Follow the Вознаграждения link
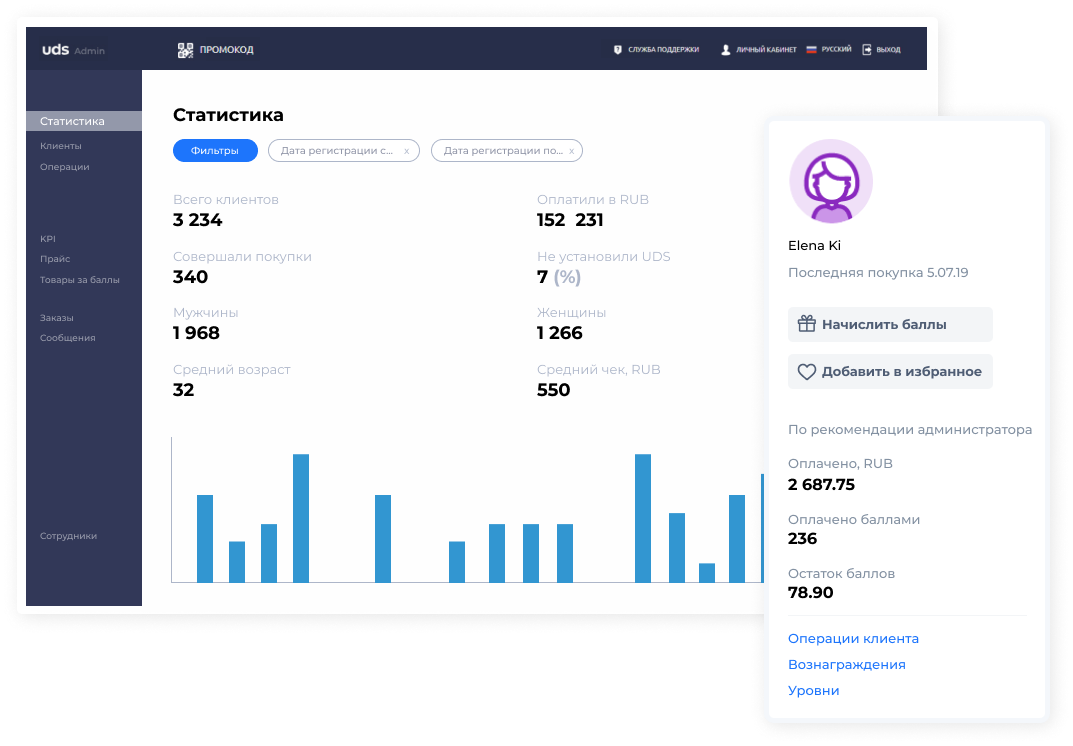Image resolution: width=1073 pixels, height=746 pixels. (846, 665)
